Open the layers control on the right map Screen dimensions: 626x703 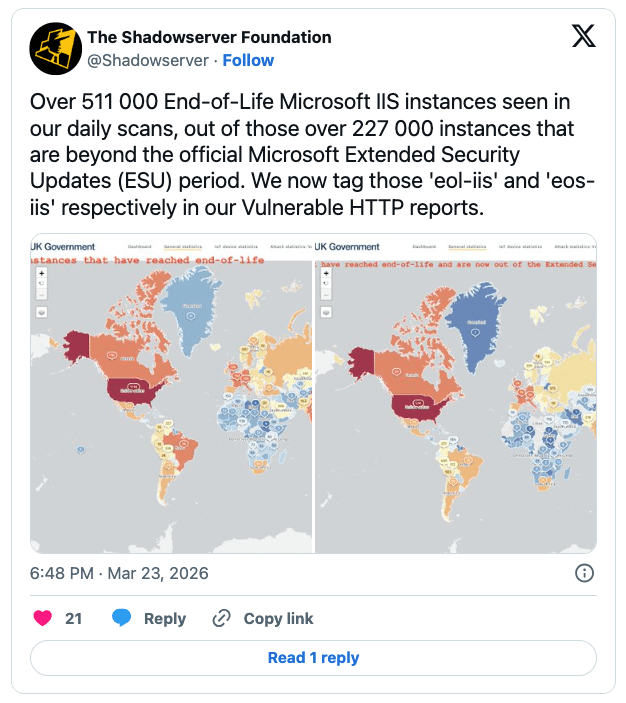(326, 311)
